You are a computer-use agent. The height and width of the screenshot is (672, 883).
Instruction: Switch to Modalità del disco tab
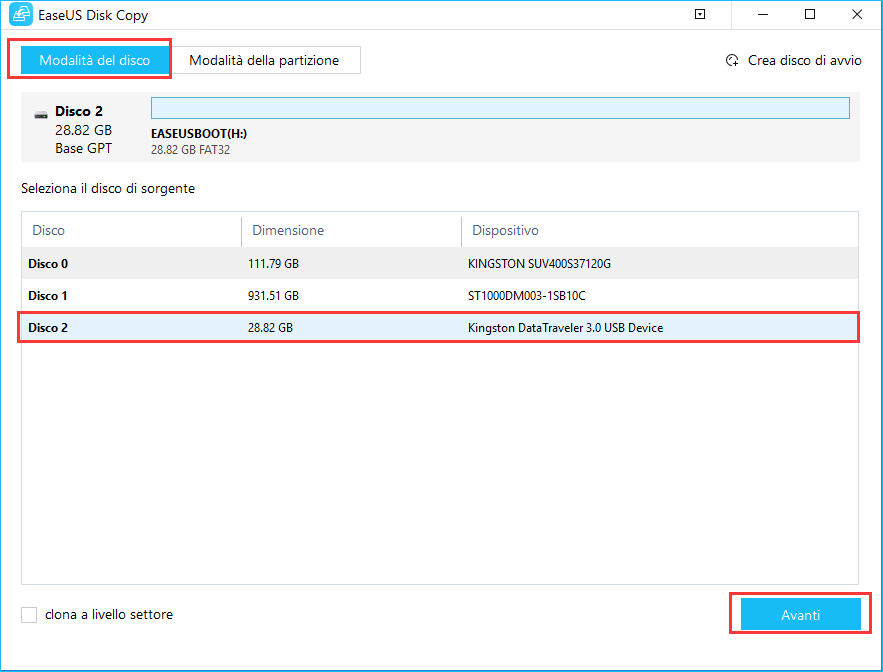click(x=94, y=60)
